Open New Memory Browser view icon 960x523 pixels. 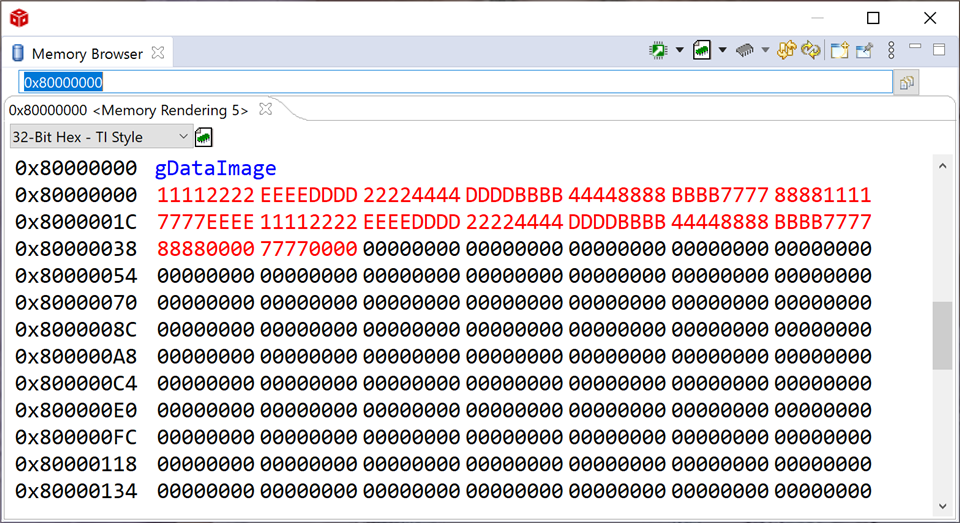839,50
